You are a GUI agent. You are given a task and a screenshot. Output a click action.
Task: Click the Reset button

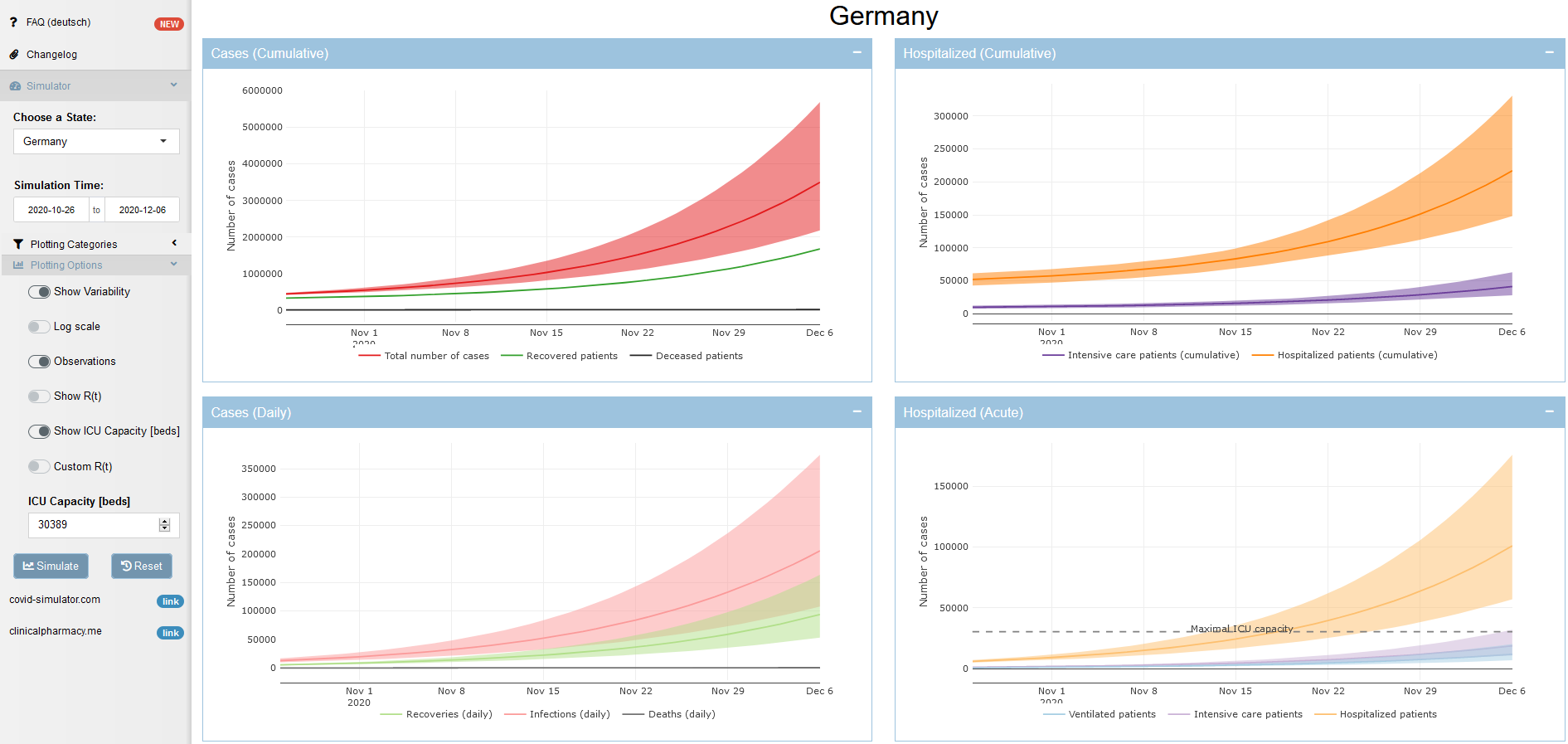142,567
